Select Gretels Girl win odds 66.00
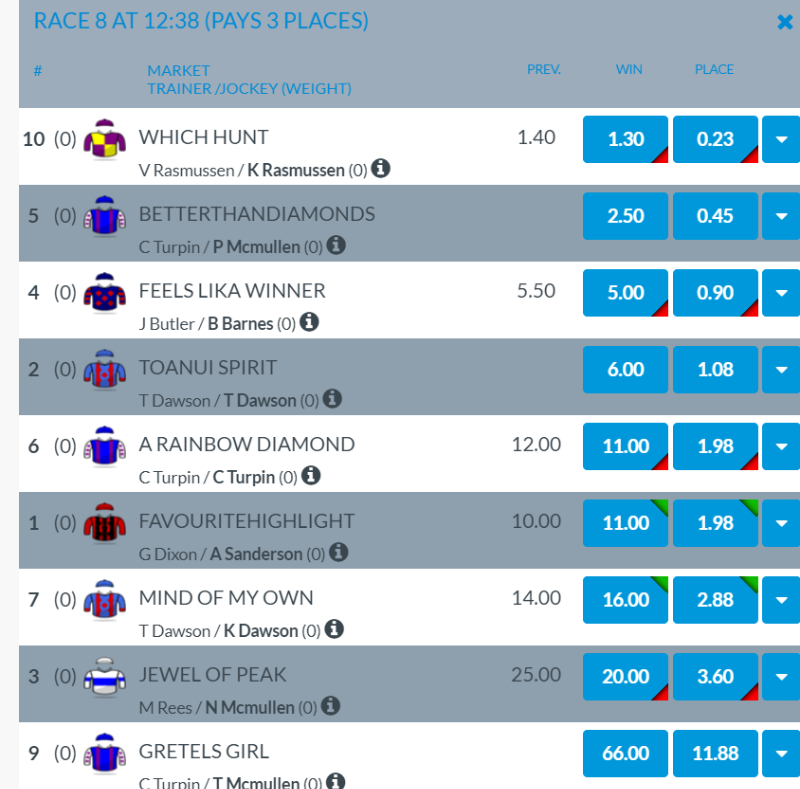The width and height of the screenshot is (800, 789). (x=626, y=754)
